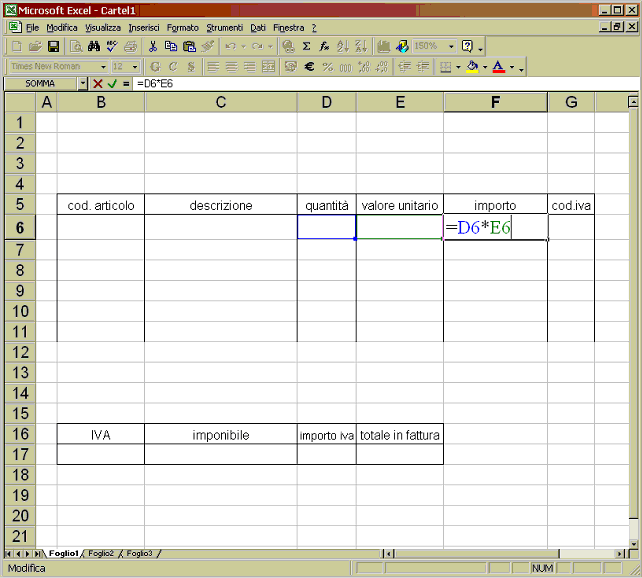The height and width of the screenshot is (578, 642).
Task: Expand the SOMMA function list dropdown
Action: 83,84
